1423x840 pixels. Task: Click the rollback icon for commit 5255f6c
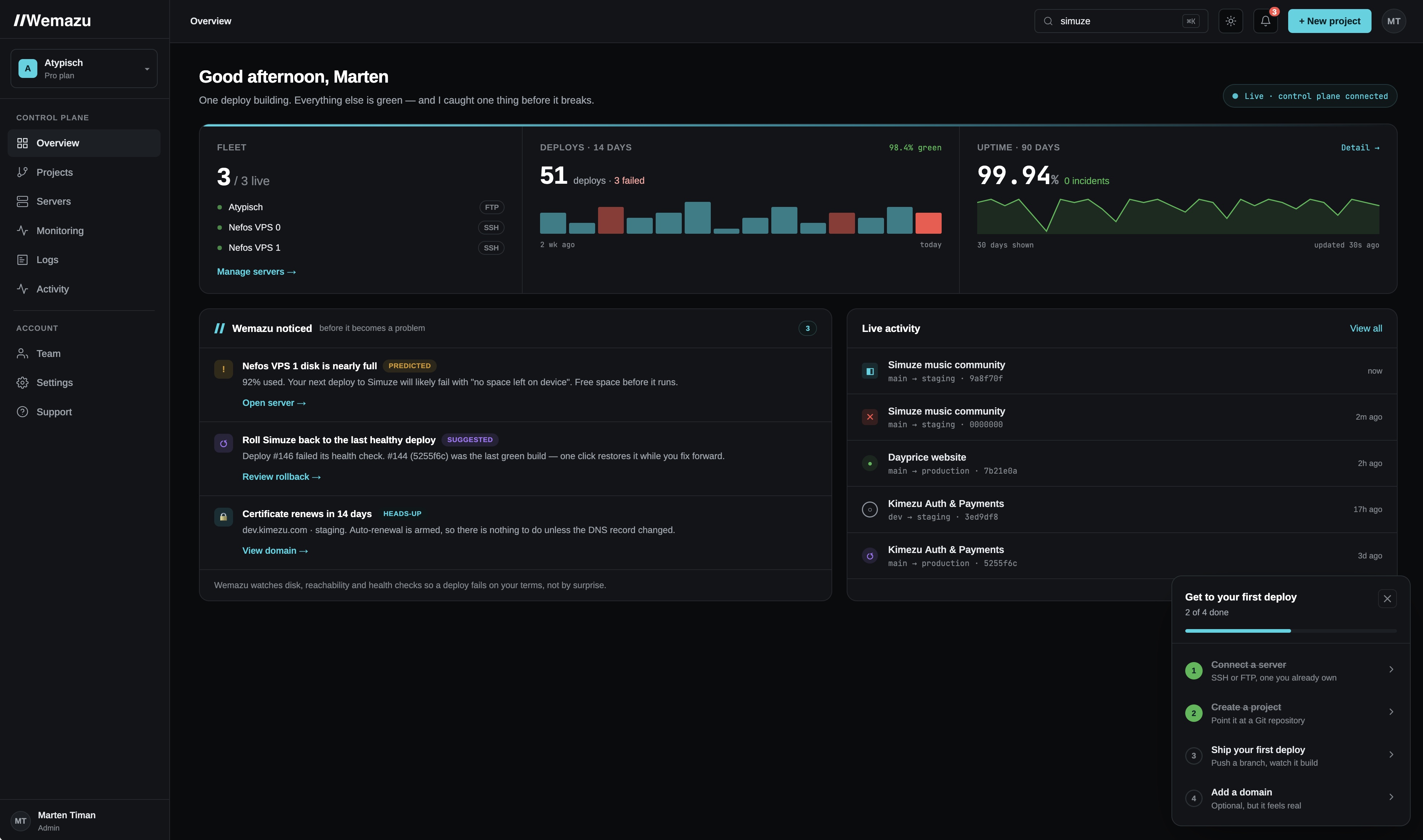point(870,556)
